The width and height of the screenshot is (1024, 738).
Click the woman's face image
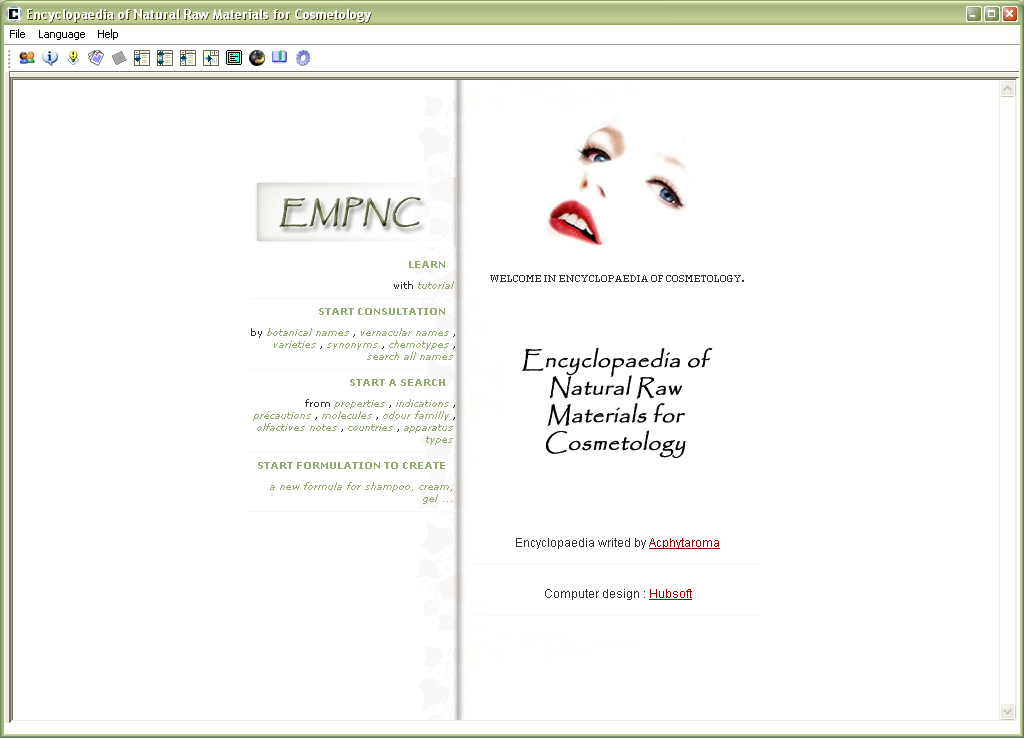[x=618, y=184]
